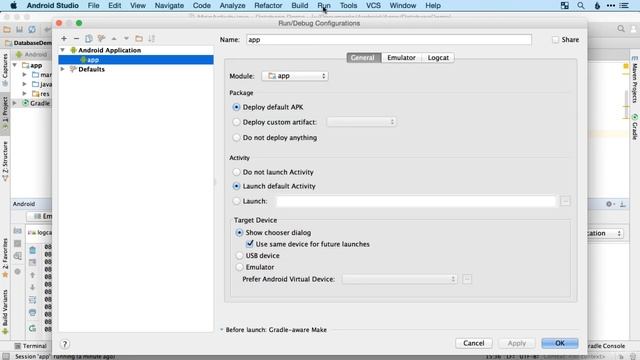Image resolution: width=640 pixels, height=360 pixels.
Task: Collapse Android Application tree node
Action: click(63, 50)
